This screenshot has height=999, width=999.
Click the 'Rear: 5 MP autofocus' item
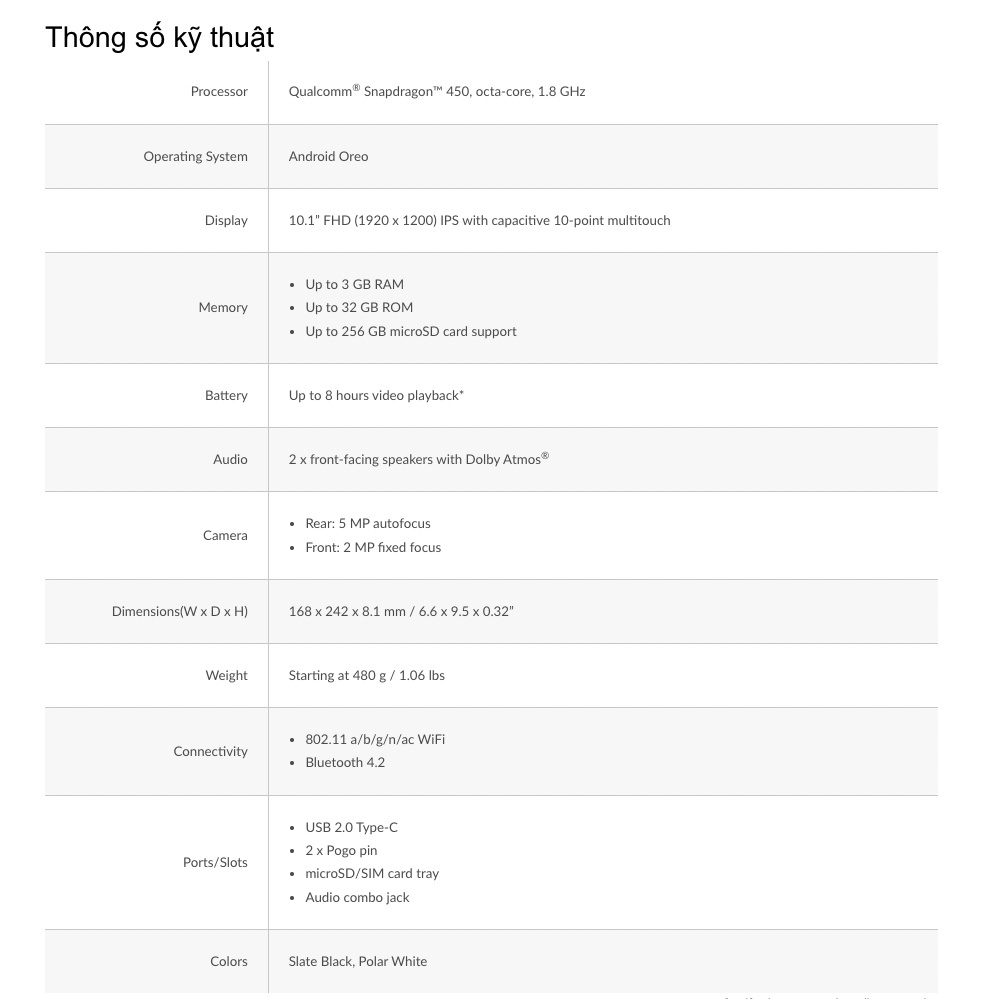pyautogui.click(x=368, y=524)
